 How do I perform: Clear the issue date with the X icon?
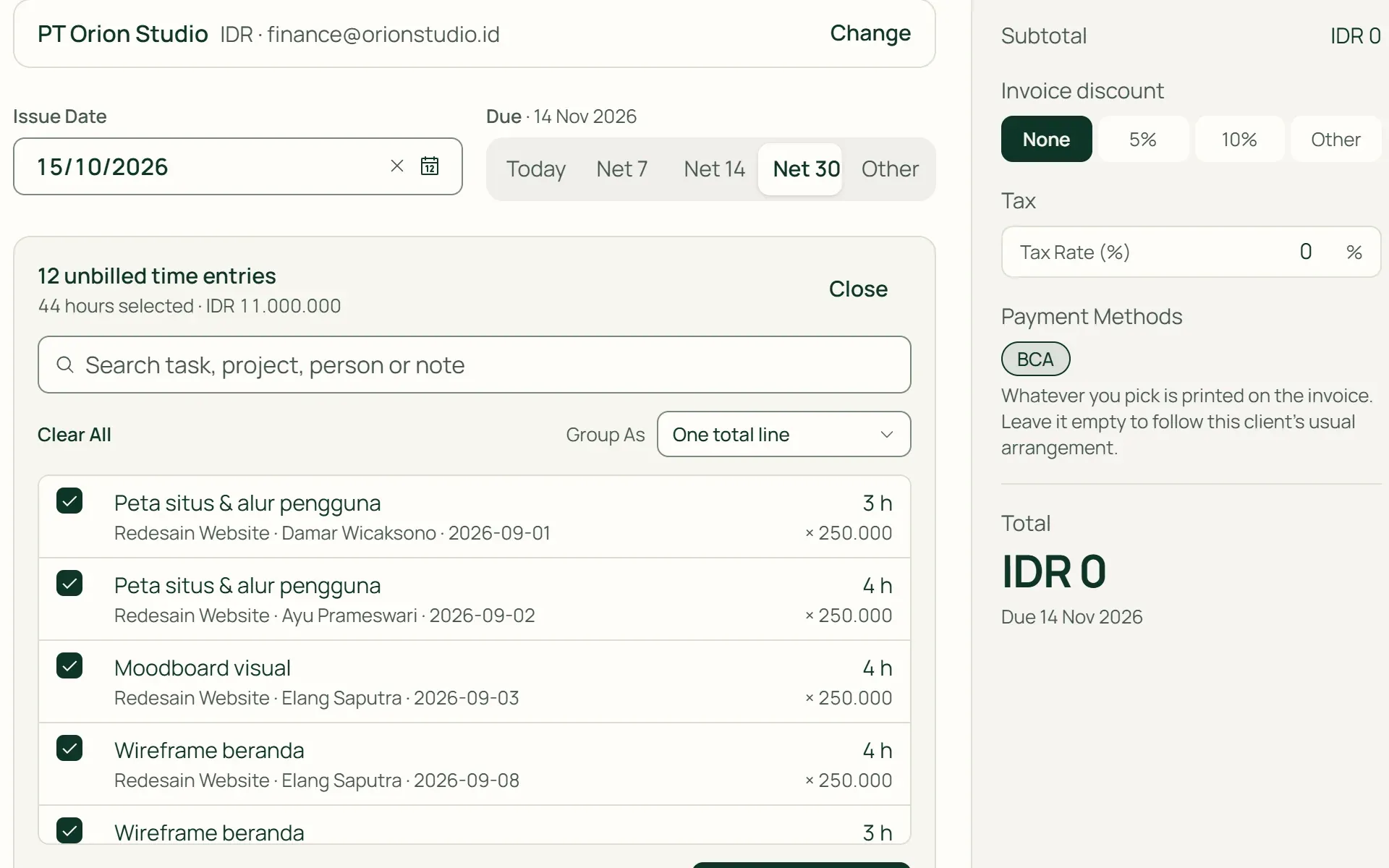[396, 166]
